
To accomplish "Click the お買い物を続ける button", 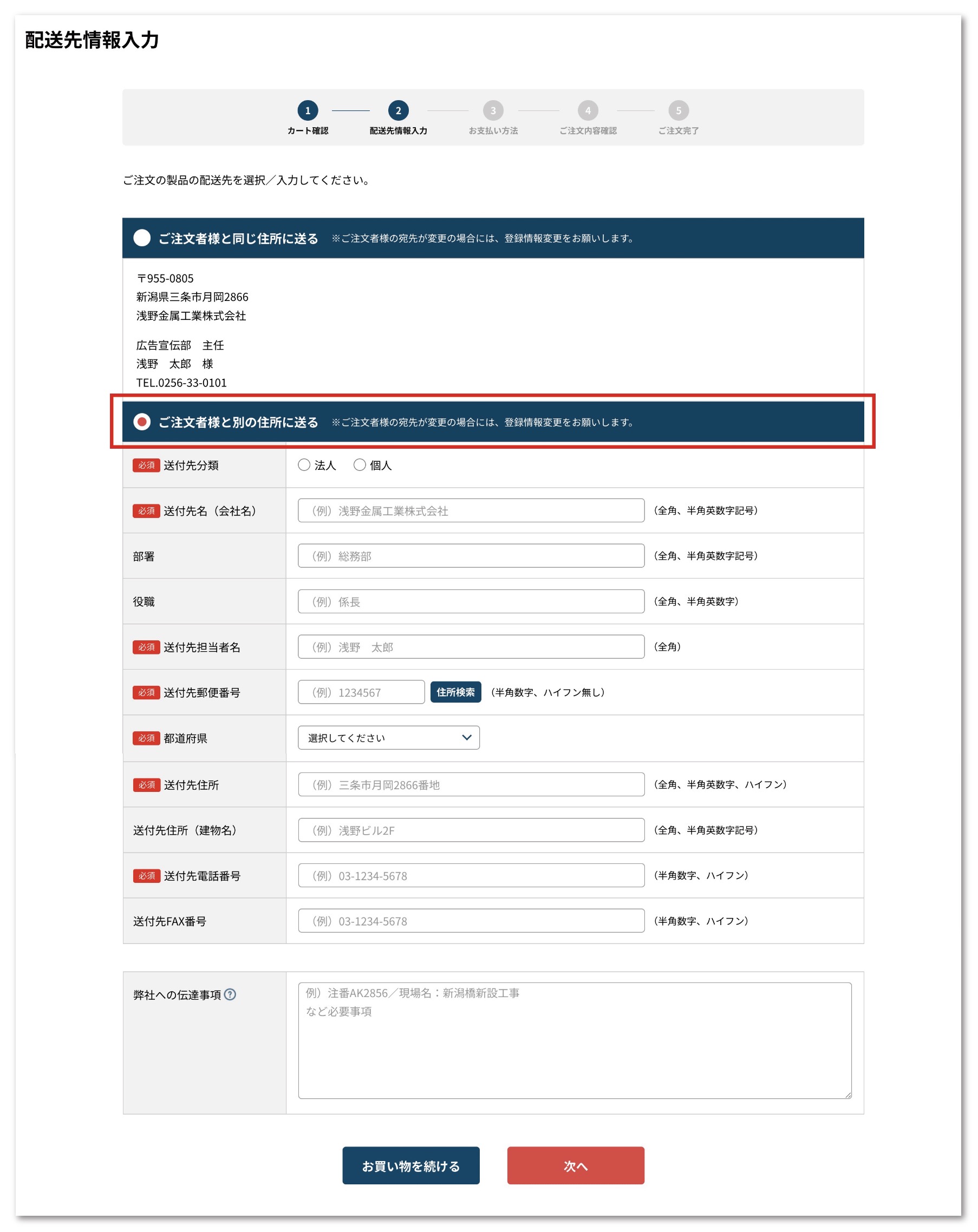I will click(411, 1166).
